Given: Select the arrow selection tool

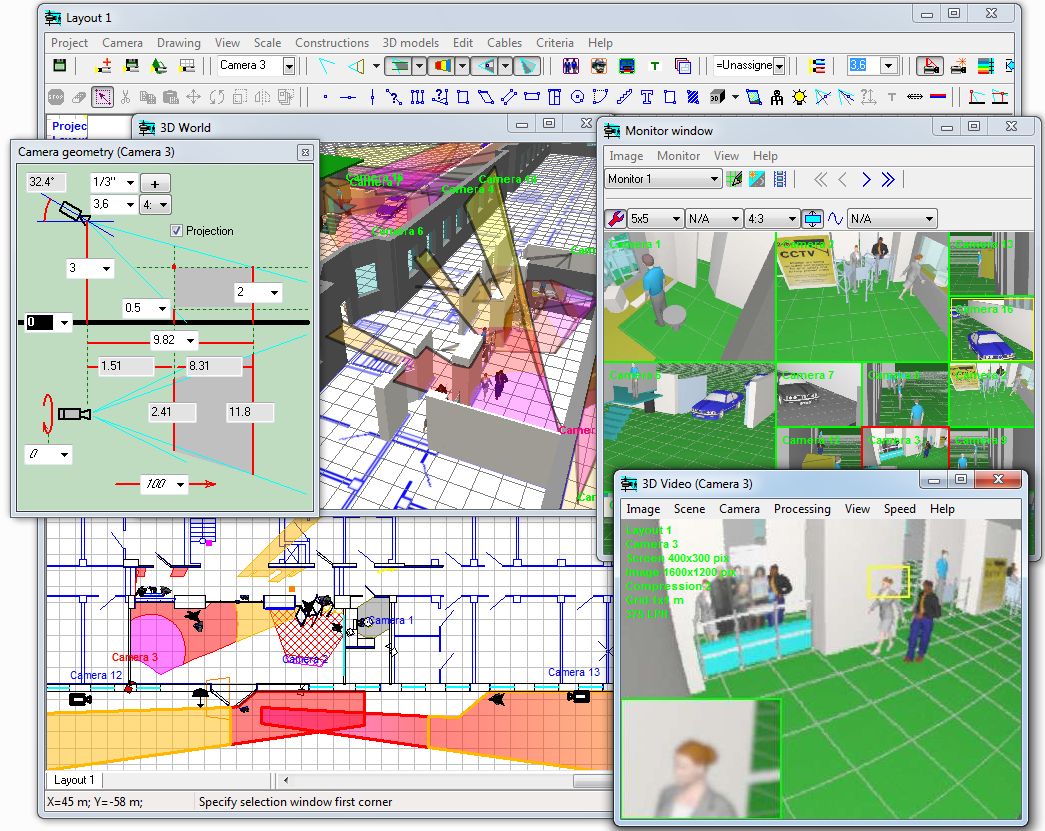Looking at the screenshot, I should (x=102, y=97).
